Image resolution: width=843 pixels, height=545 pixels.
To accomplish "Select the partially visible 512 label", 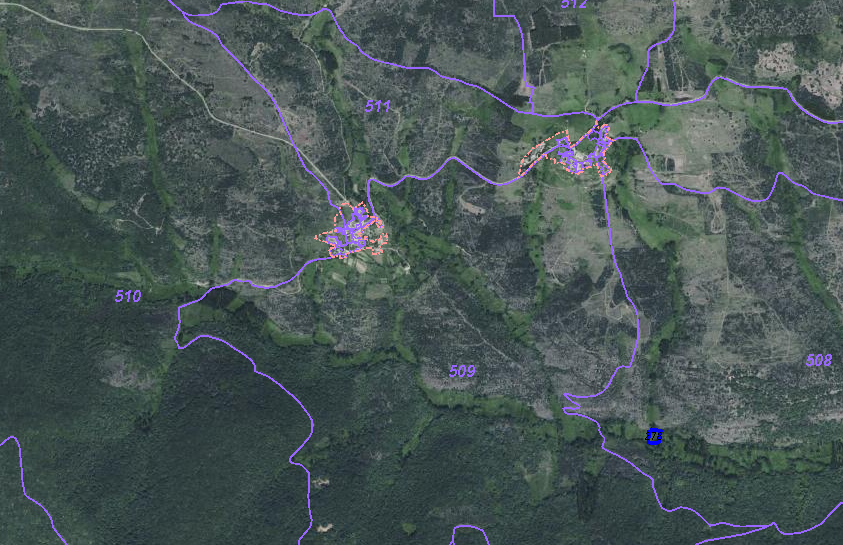I will [574, 4].
